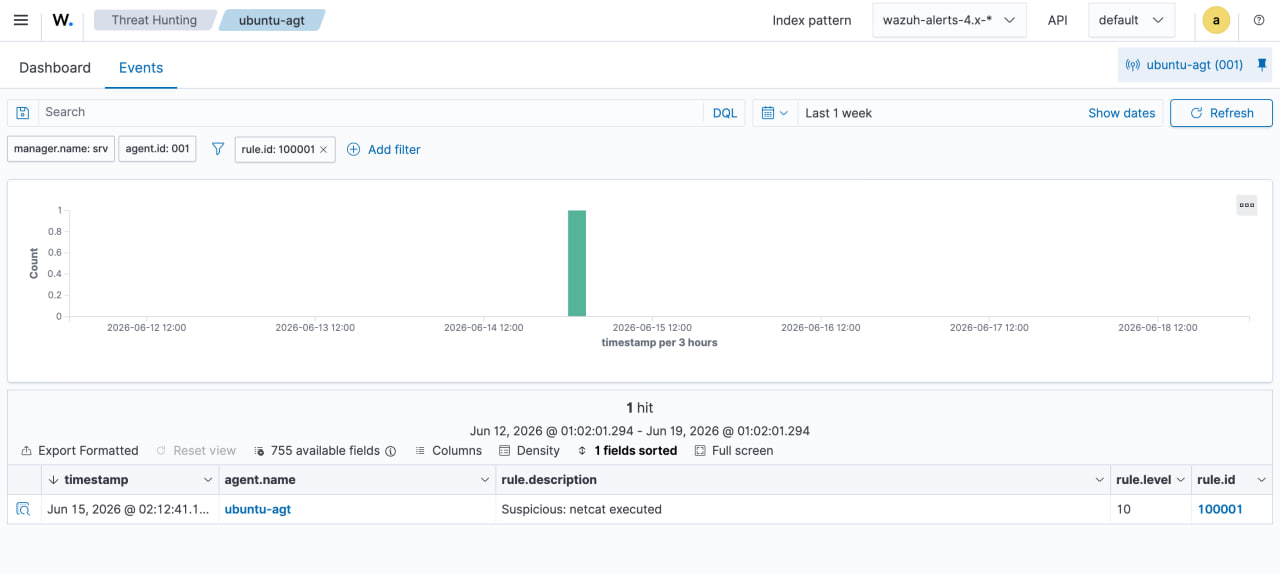Select the Events tab
Viewport: 1280px width, 574px height.
[141, 68]
